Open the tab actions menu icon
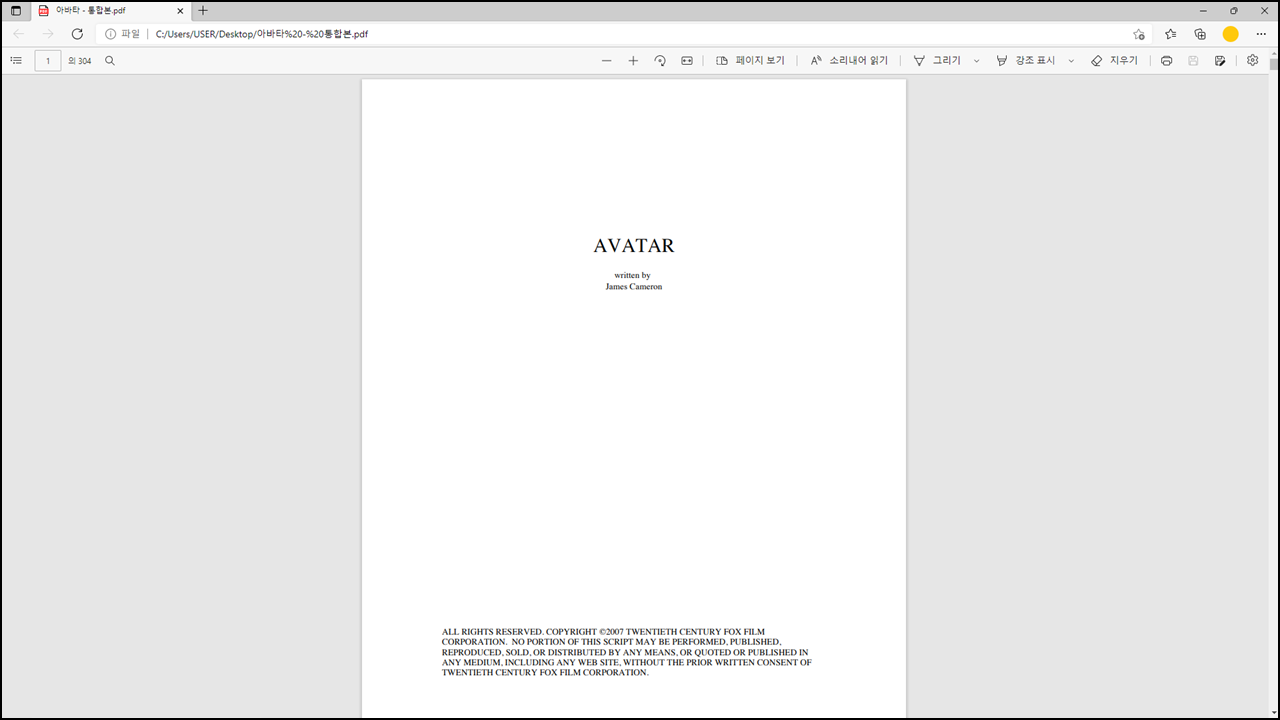This screenshot has height=720, width=1280. point(15,11)
